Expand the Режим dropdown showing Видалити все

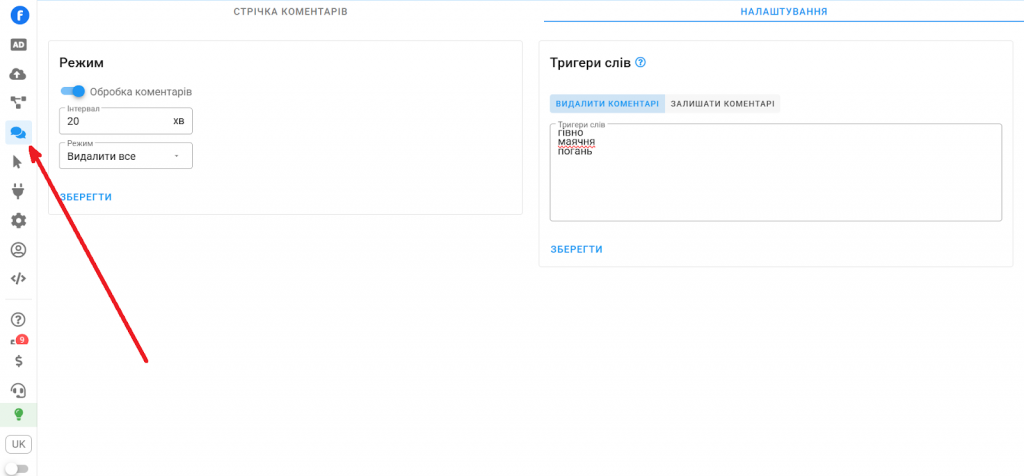click(x=126, y=156)
